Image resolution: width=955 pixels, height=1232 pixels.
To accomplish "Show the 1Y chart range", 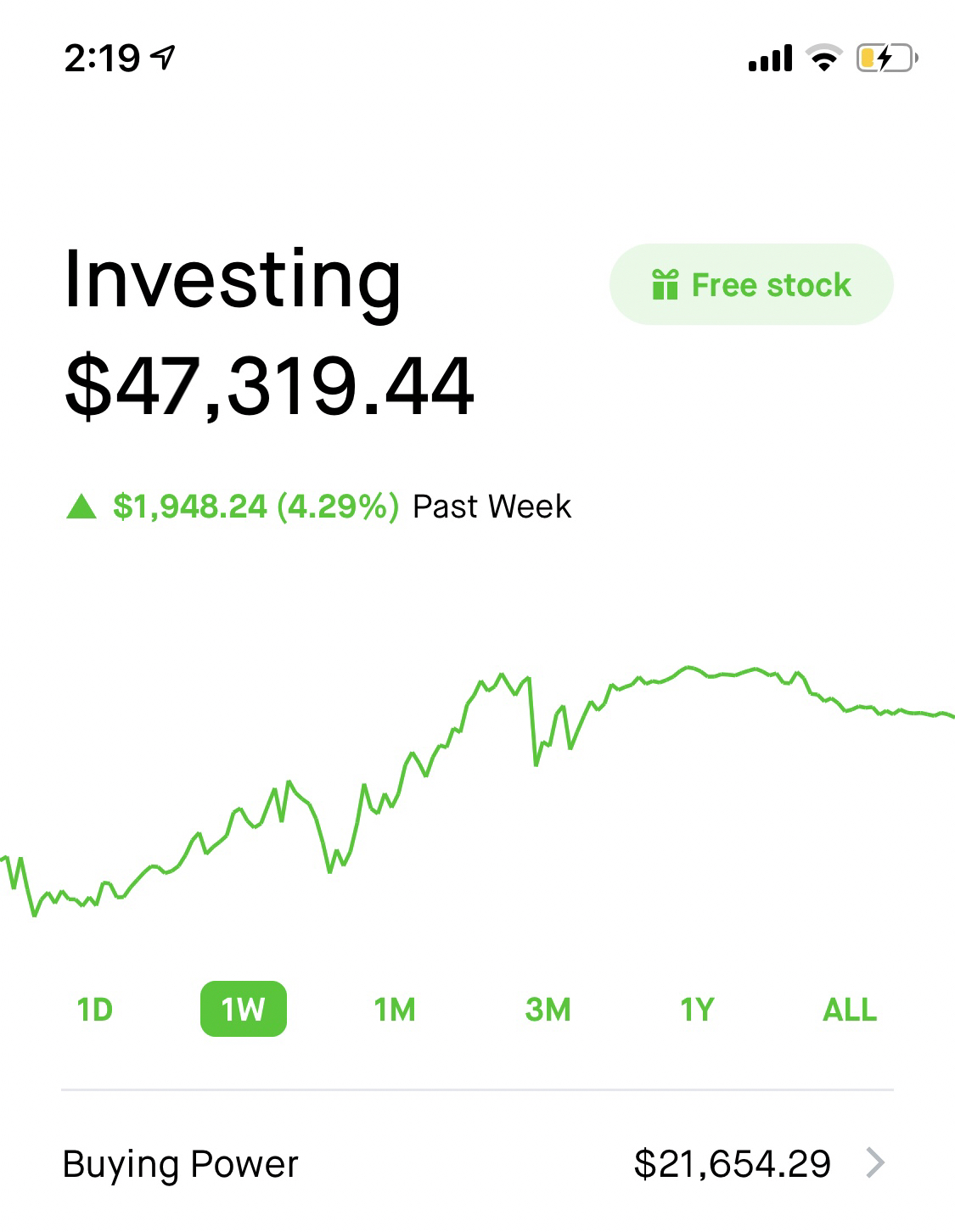I will coord(696,1010).
